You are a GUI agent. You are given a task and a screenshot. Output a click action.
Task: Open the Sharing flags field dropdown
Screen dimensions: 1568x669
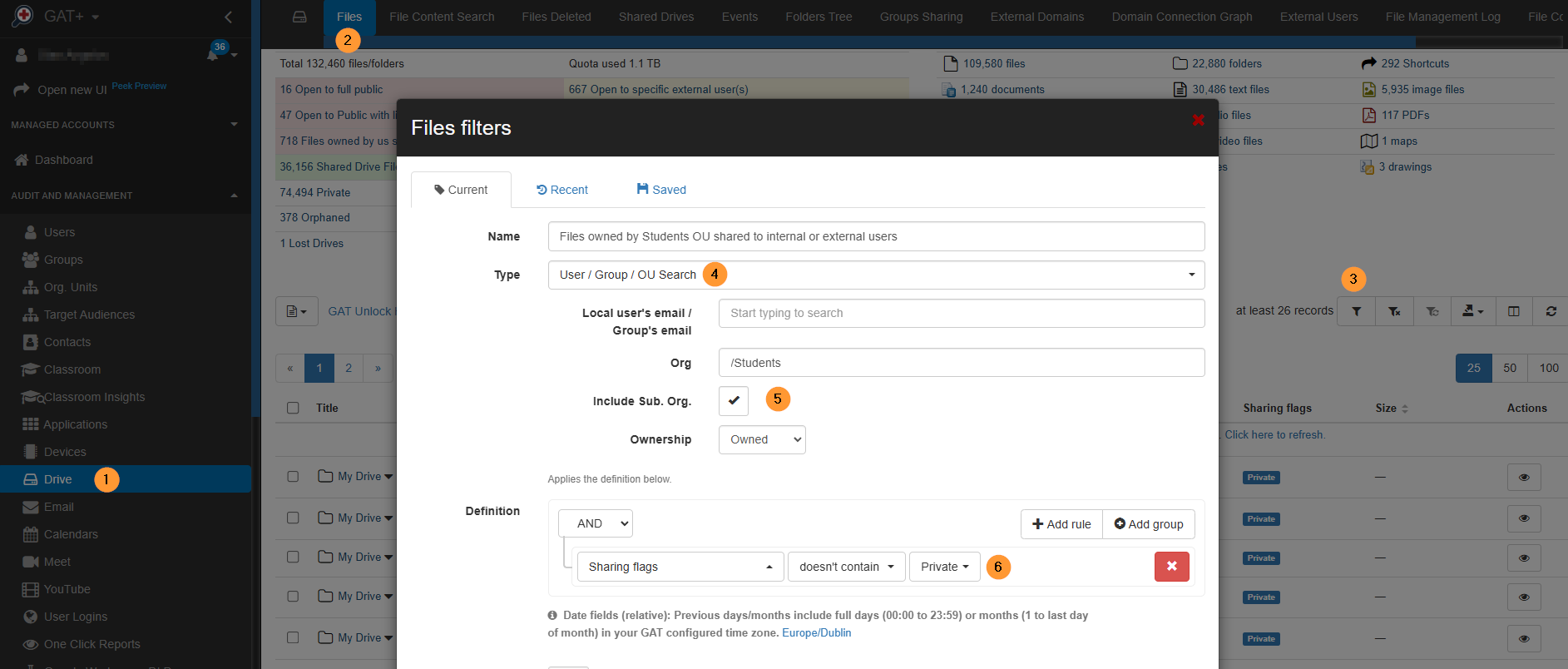coord(680,567)
